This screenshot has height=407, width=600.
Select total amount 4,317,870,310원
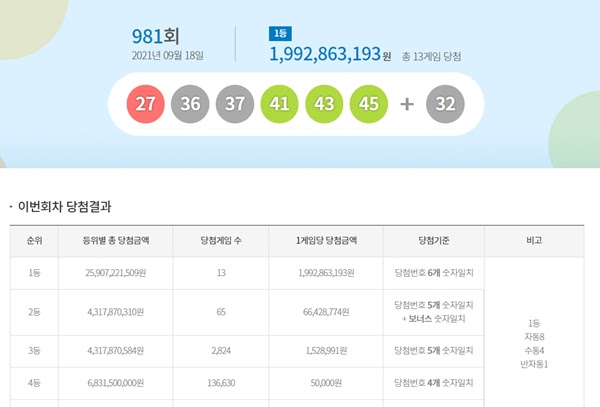[116, 312]
